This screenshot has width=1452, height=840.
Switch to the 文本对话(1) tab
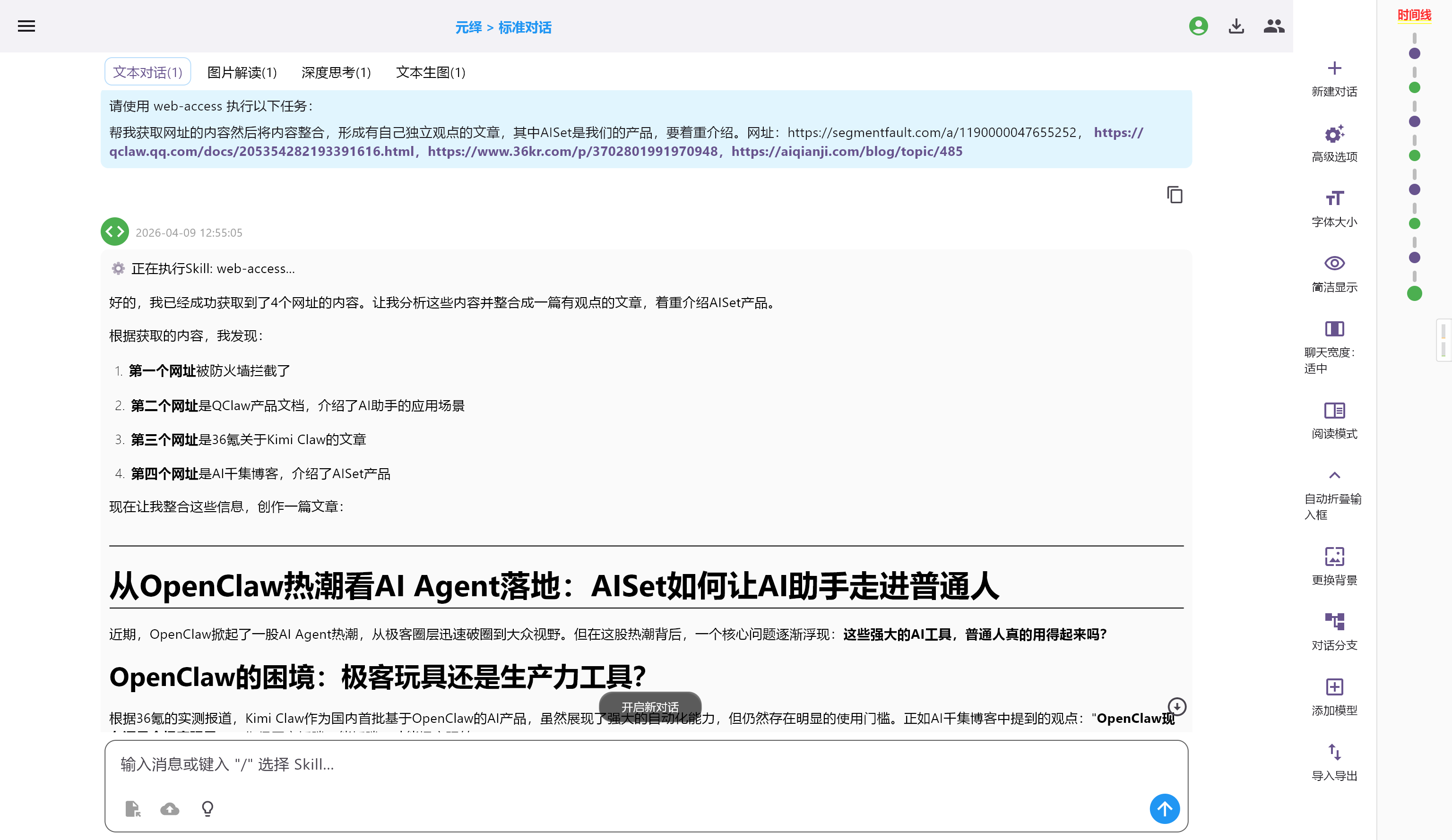tap(147, 72)
